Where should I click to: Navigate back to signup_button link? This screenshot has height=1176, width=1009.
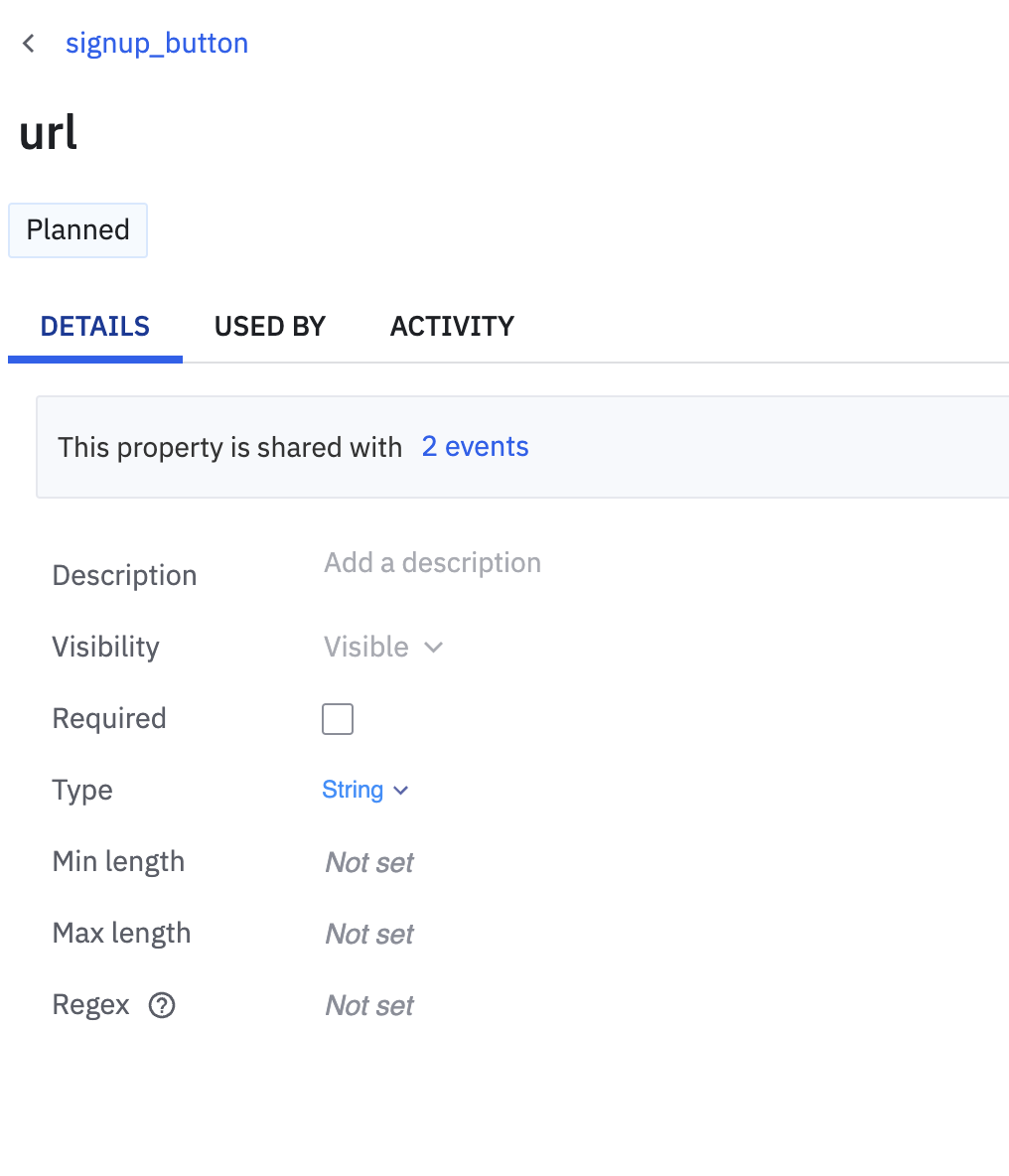[x=157, y=44]
